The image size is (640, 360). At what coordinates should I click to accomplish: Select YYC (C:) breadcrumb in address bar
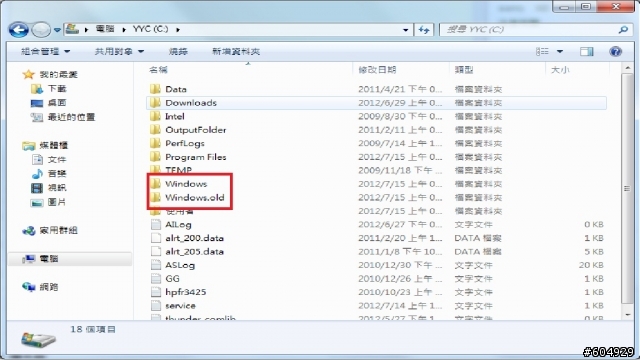[151, 29]
